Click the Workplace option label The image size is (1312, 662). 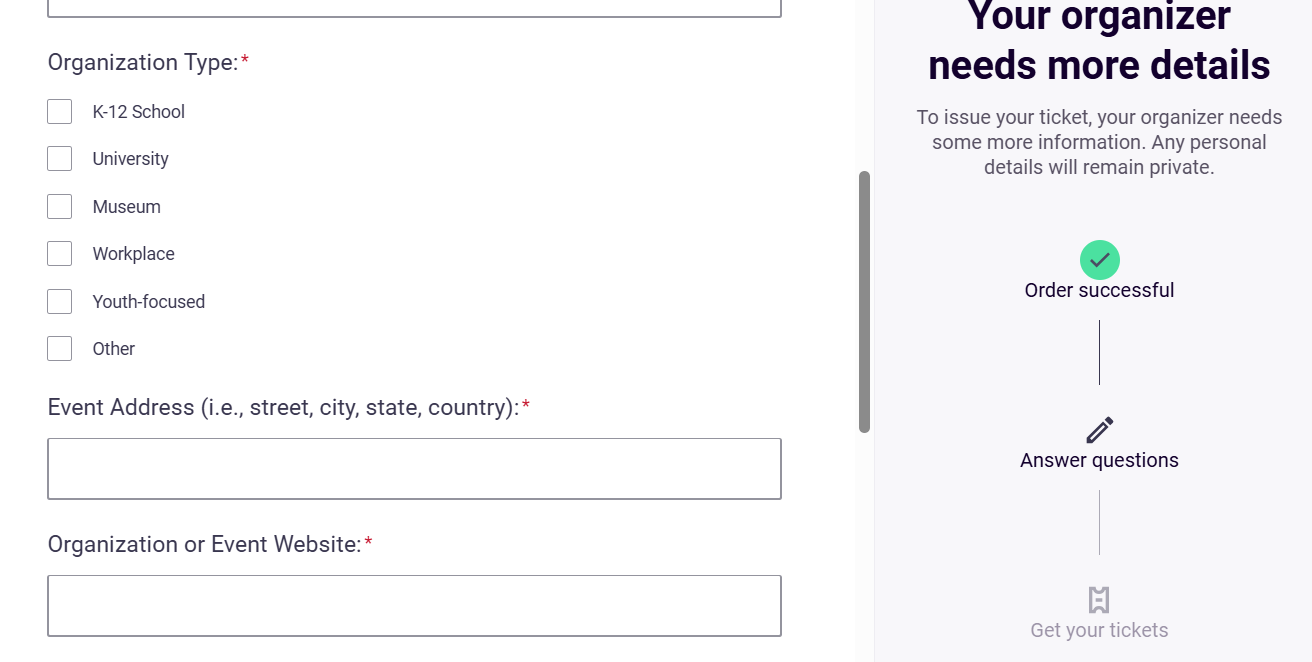tap(134, 254)
